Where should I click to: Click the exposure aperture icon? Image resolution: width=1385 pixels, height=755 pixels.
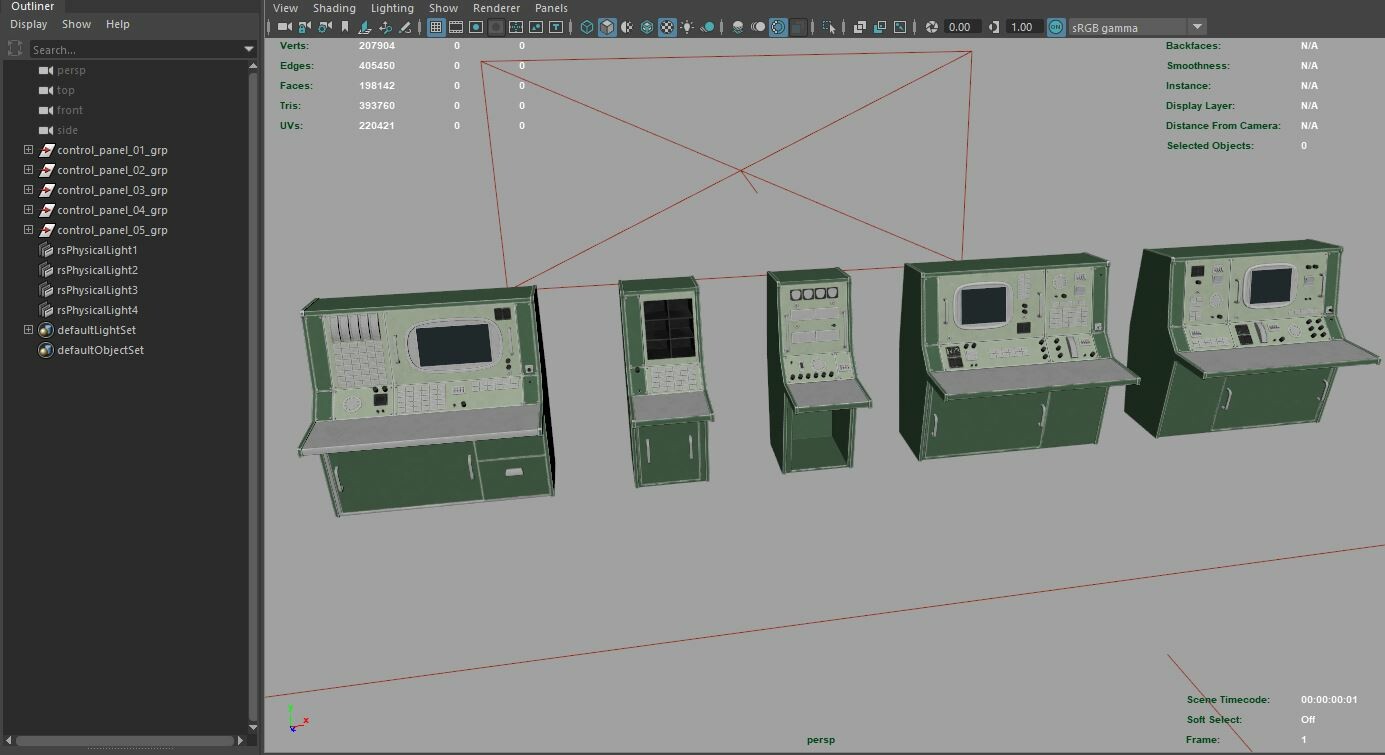[932, 27]
